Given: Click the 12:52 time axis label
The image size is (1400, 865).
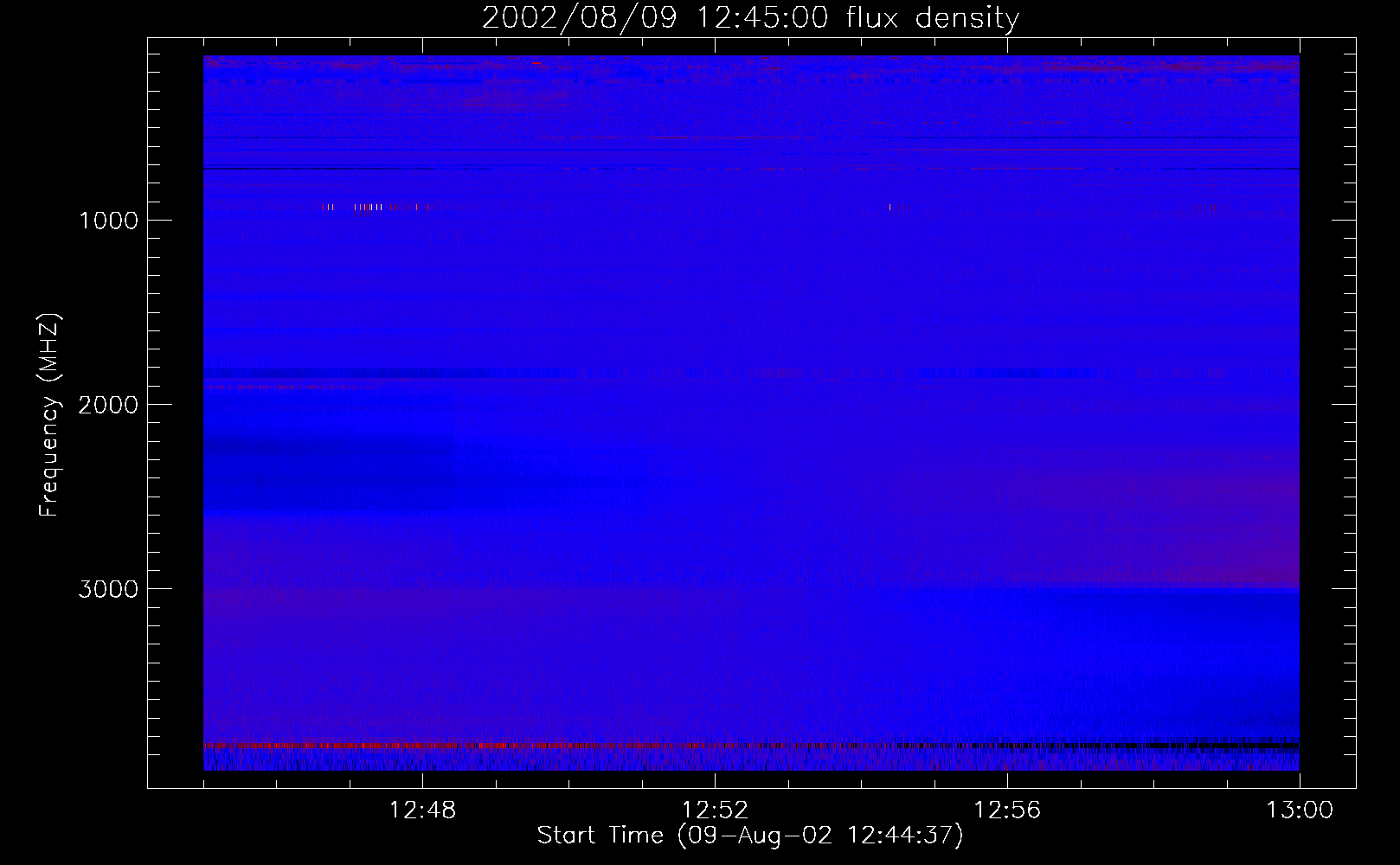Looking at the screenshot, I should tap(715, 811).
